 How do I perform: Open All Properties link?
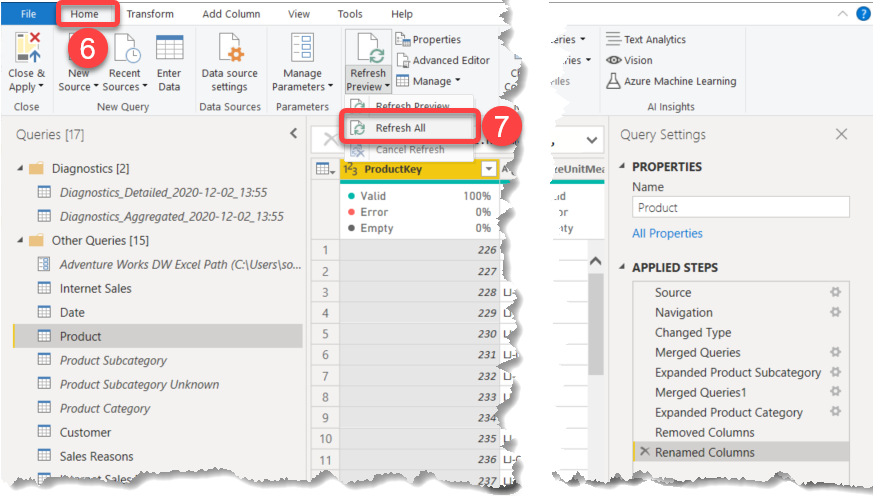[x=667, y=233]
